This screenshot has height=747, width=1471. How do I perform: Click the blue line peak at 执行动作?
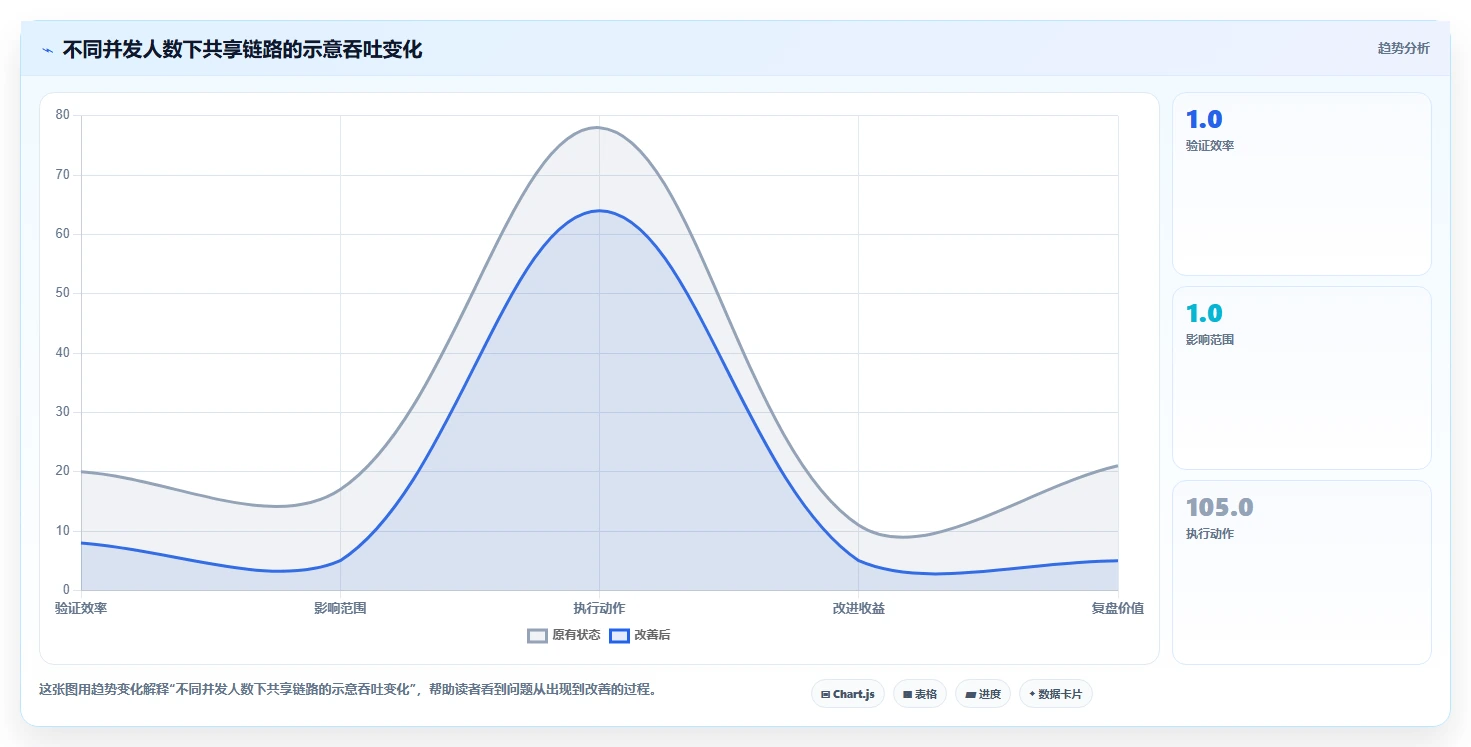pos(599,210)
